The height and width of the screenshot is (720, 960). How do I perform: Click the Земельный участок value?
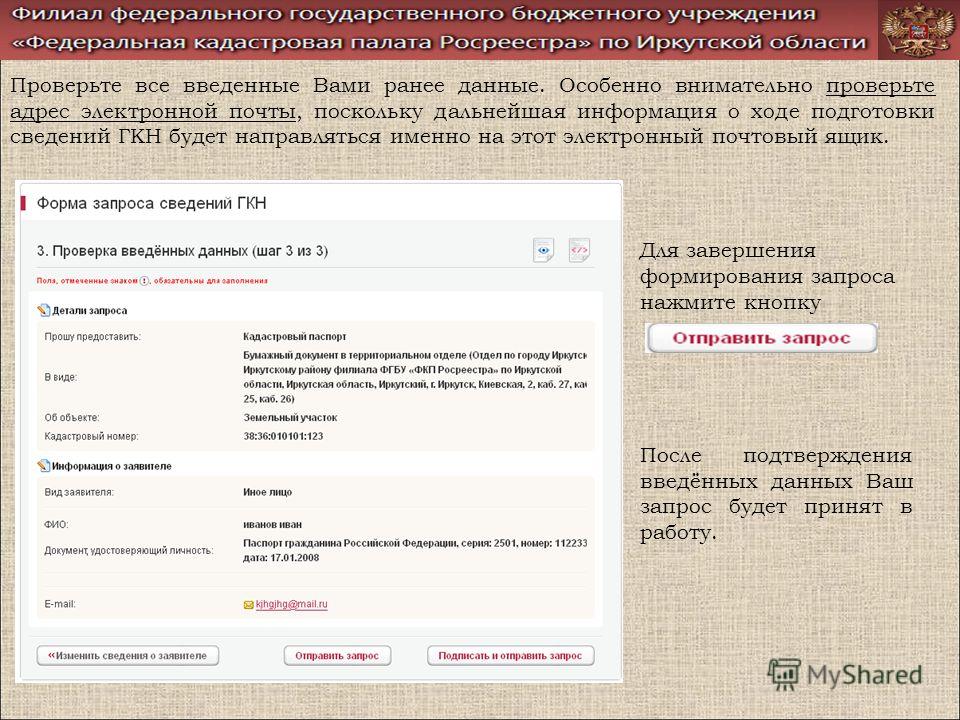tap(290, 418)
